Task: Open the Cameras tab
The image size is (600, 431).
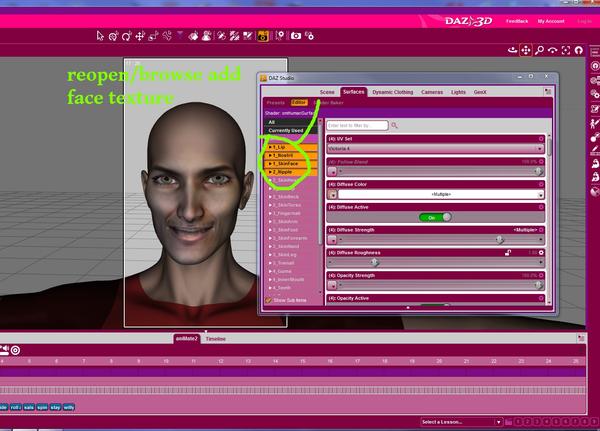Action: pyautogui.click(x=432, y=92)
